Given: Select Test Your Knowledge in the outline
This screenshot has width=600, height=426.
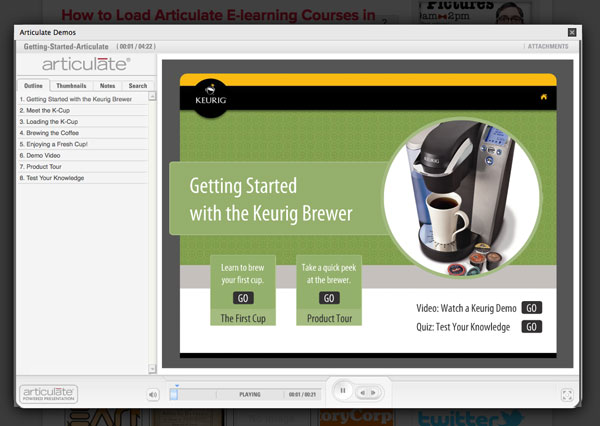Looking at the screenshot, I should 83,178.
